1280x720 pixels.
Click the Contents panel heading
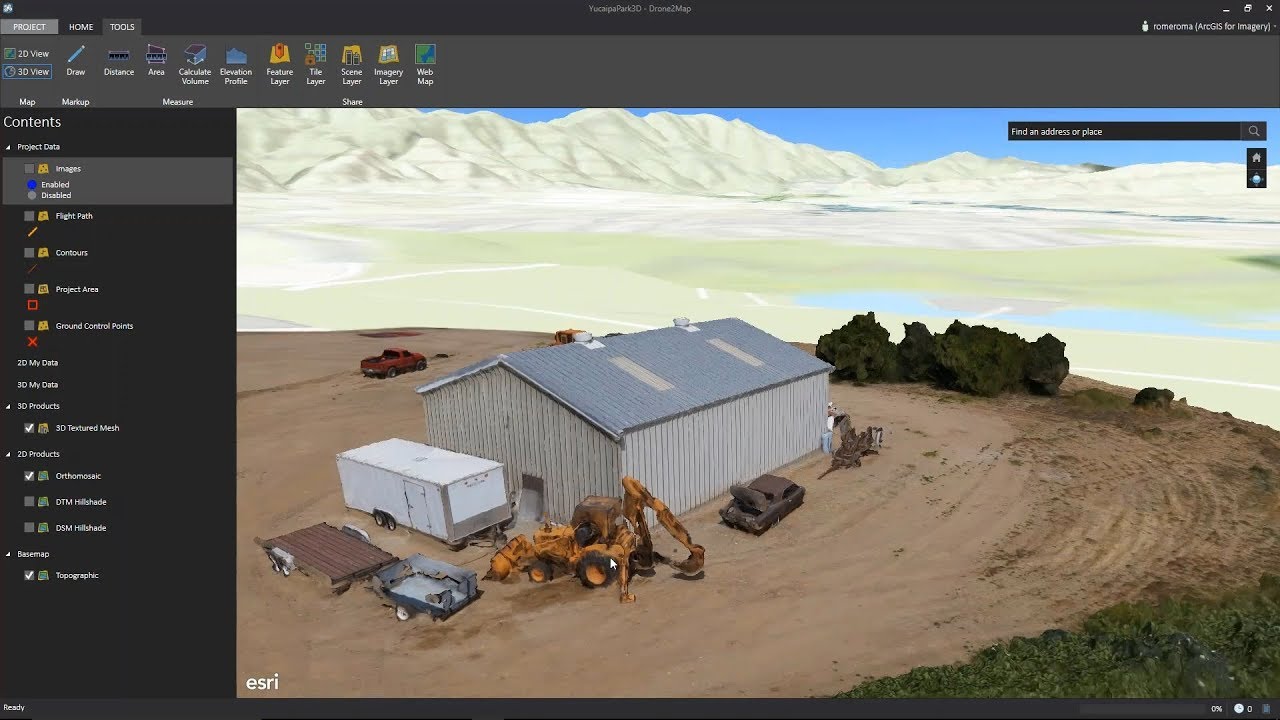[x=32, y=122]
